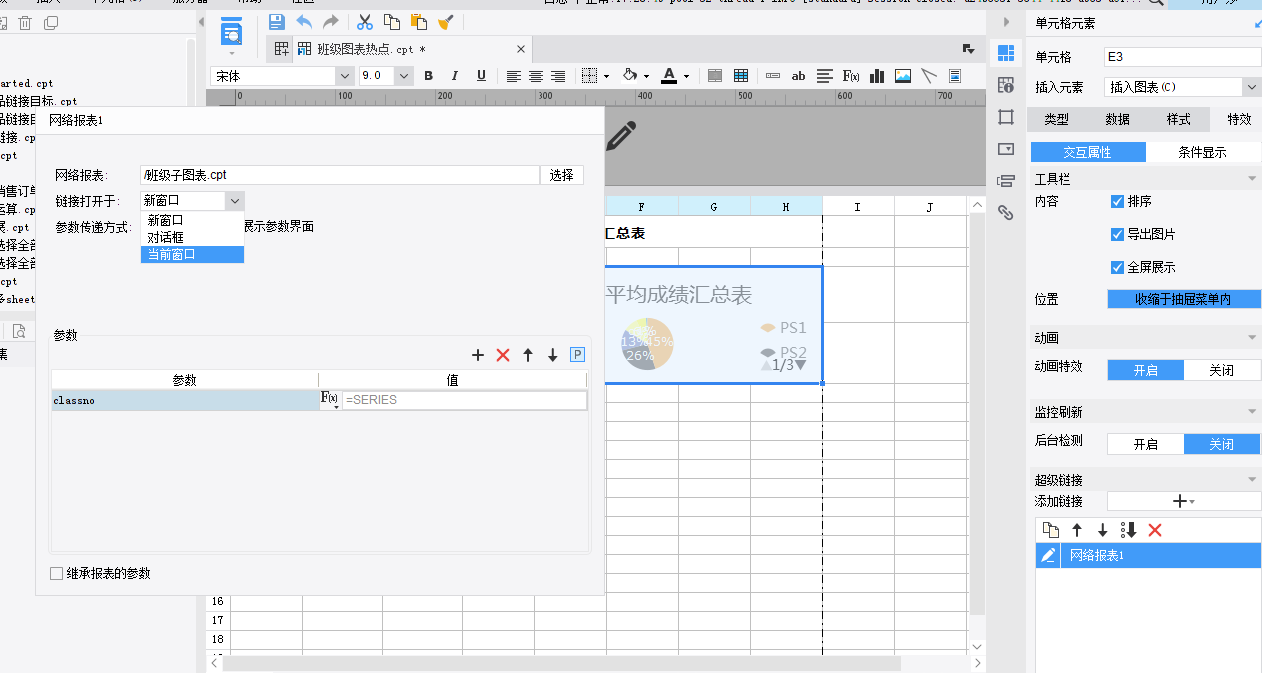Align text left
The height and width of the screenshot is (673, 1262).
[x=514, y=76]
